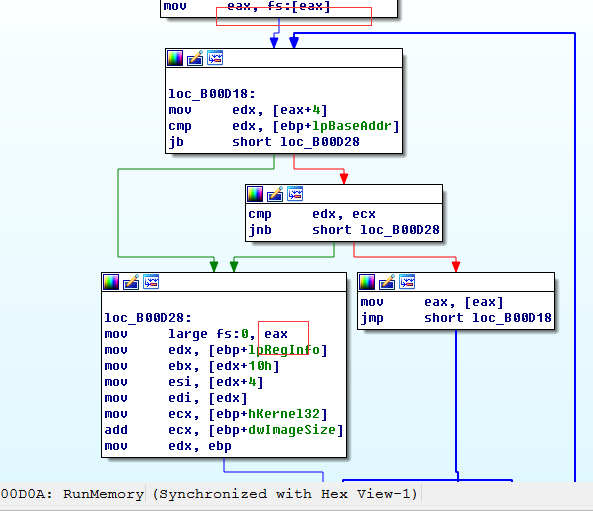Click RunMemory in status bar

tap(103, 494)
